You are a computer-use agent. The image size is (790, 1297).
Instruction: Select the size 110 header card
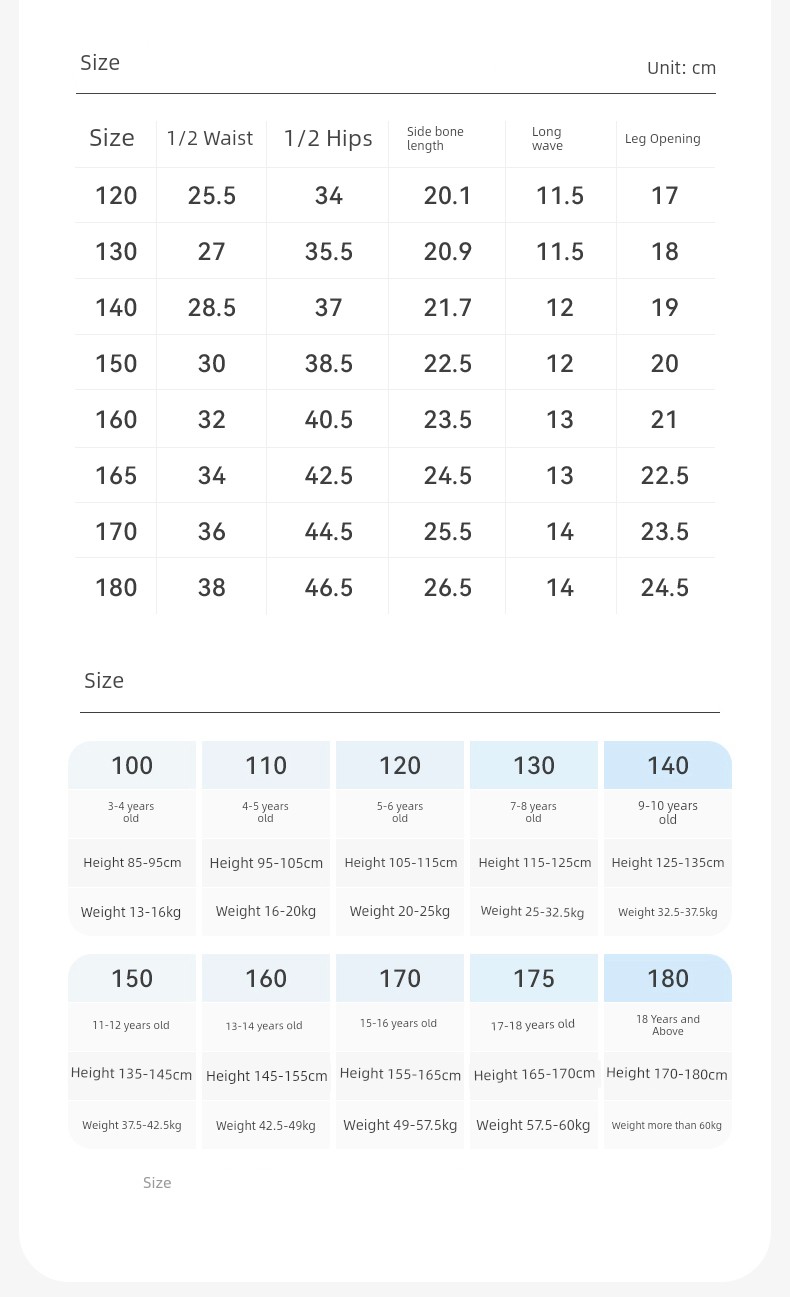coord(266,765)
